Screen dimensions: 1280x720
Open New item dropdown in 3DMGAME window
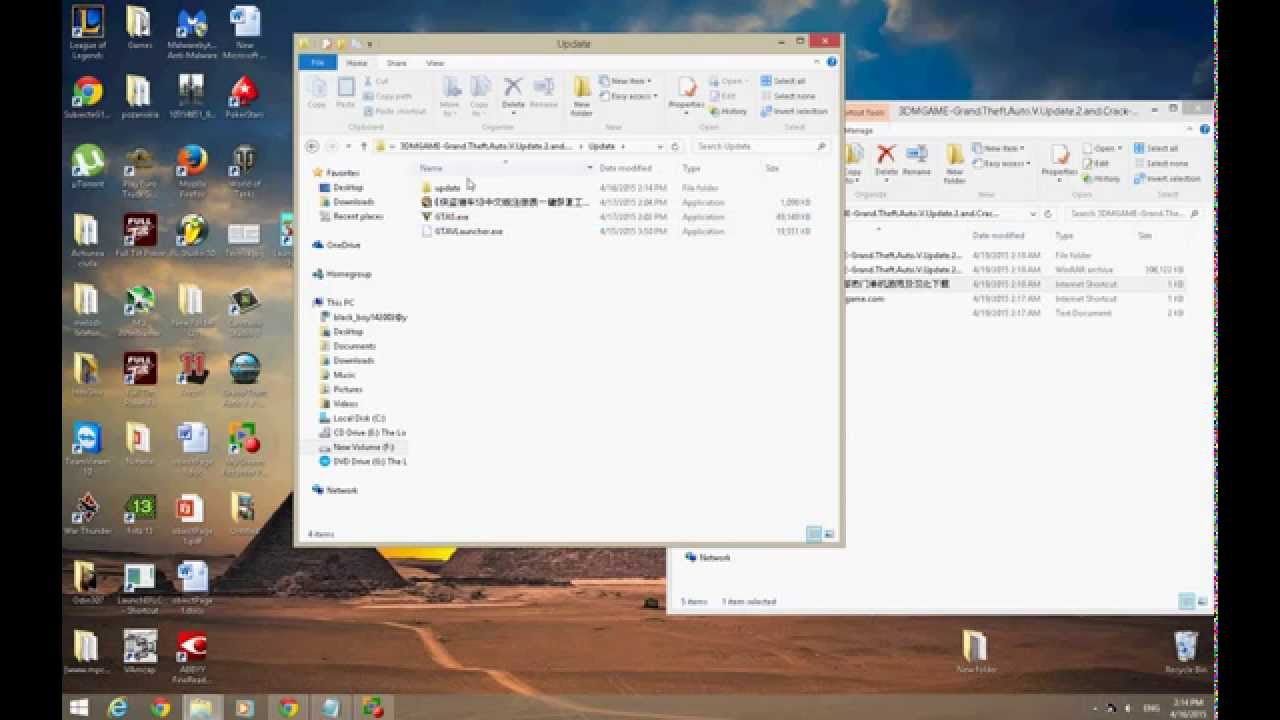(x=1000, y=148)
